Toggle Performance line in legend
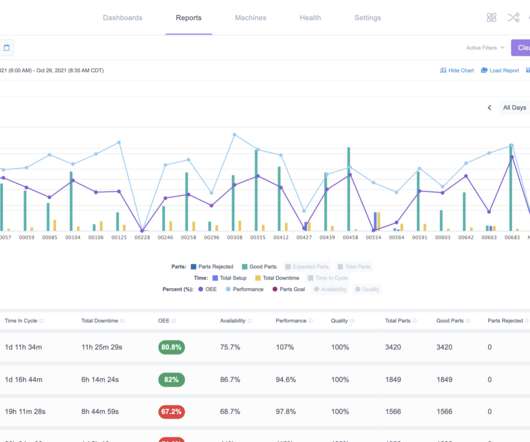Image resolution: width=530 pixels, height=442 pixels. click(x=244, y=289)
